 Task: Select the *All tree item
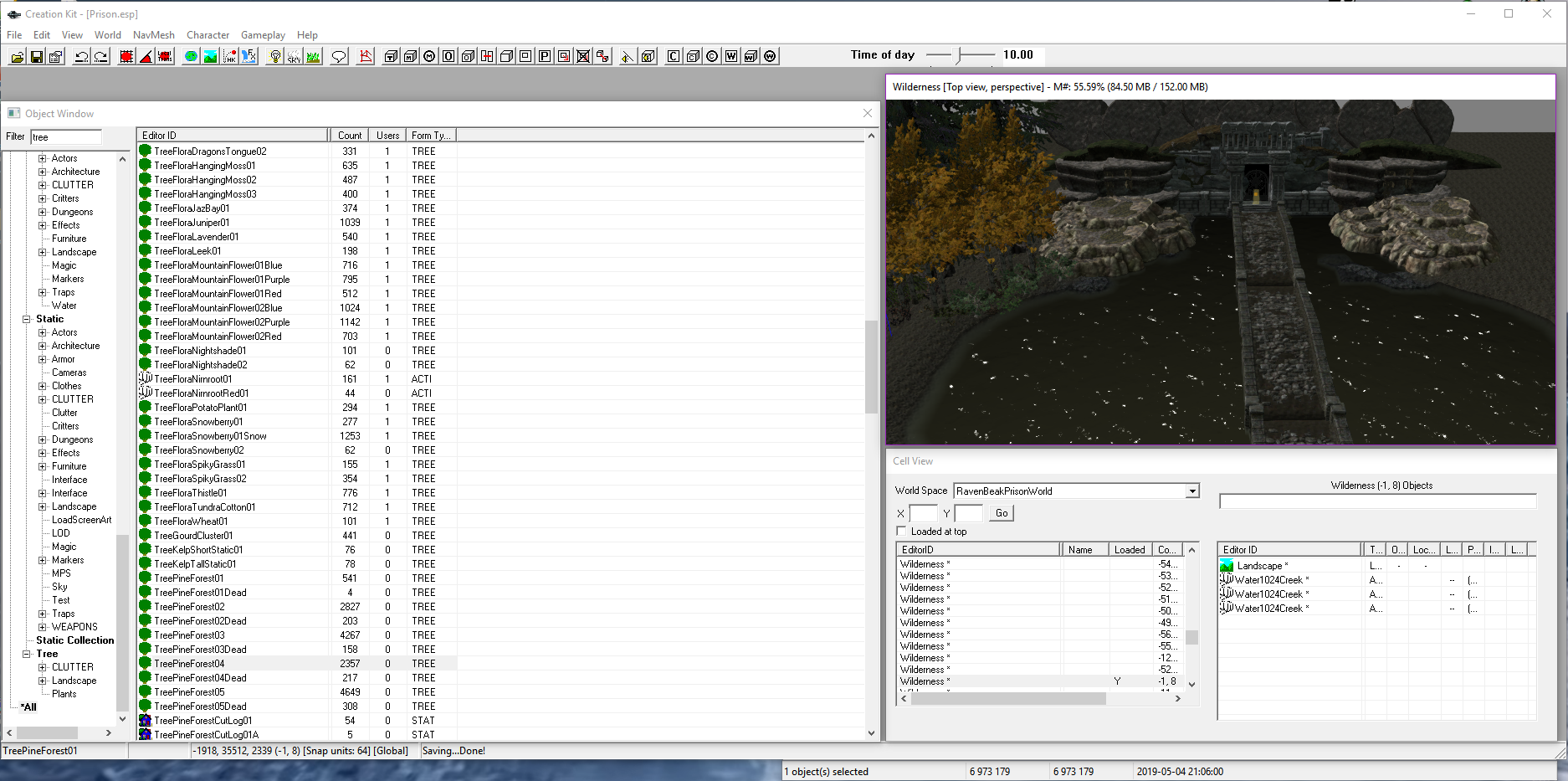tap(28, 707)
